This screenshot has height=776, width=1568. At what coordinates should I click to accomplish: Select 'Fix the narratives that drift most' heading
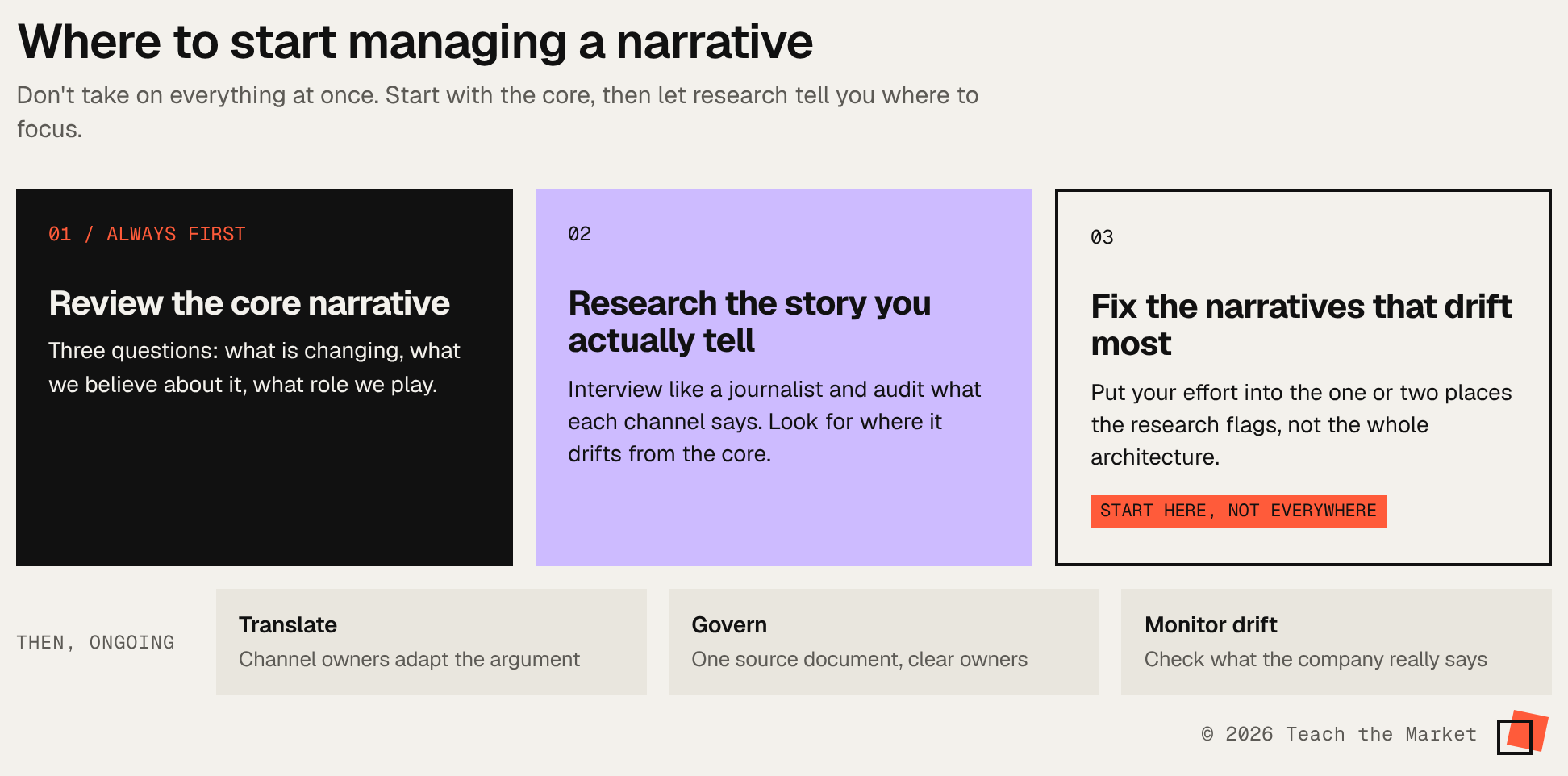coord(1301,325)
